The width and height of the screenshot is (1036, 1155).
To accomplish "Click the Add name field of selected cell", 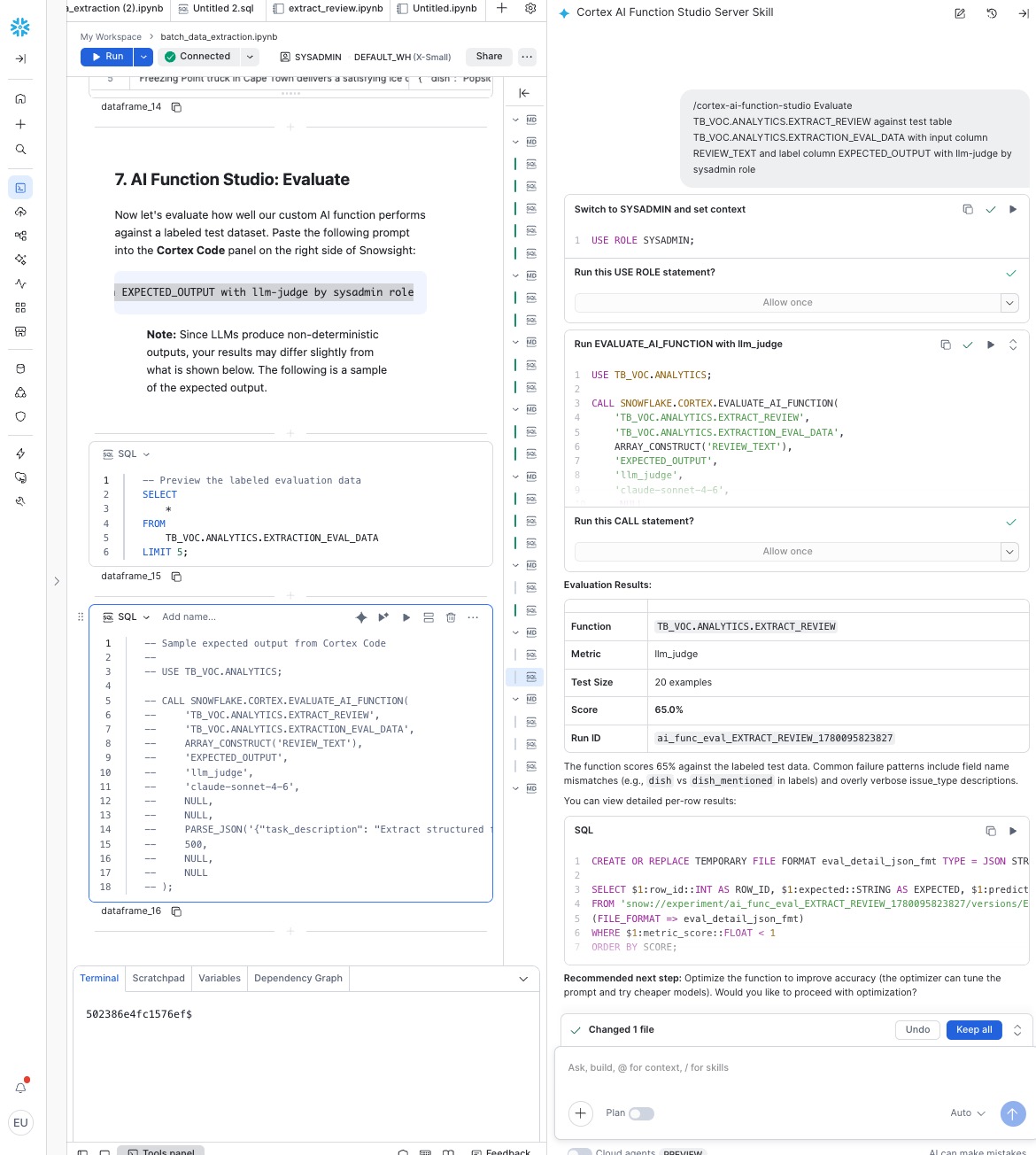I will pyautogui.click(x=189, y=617).
